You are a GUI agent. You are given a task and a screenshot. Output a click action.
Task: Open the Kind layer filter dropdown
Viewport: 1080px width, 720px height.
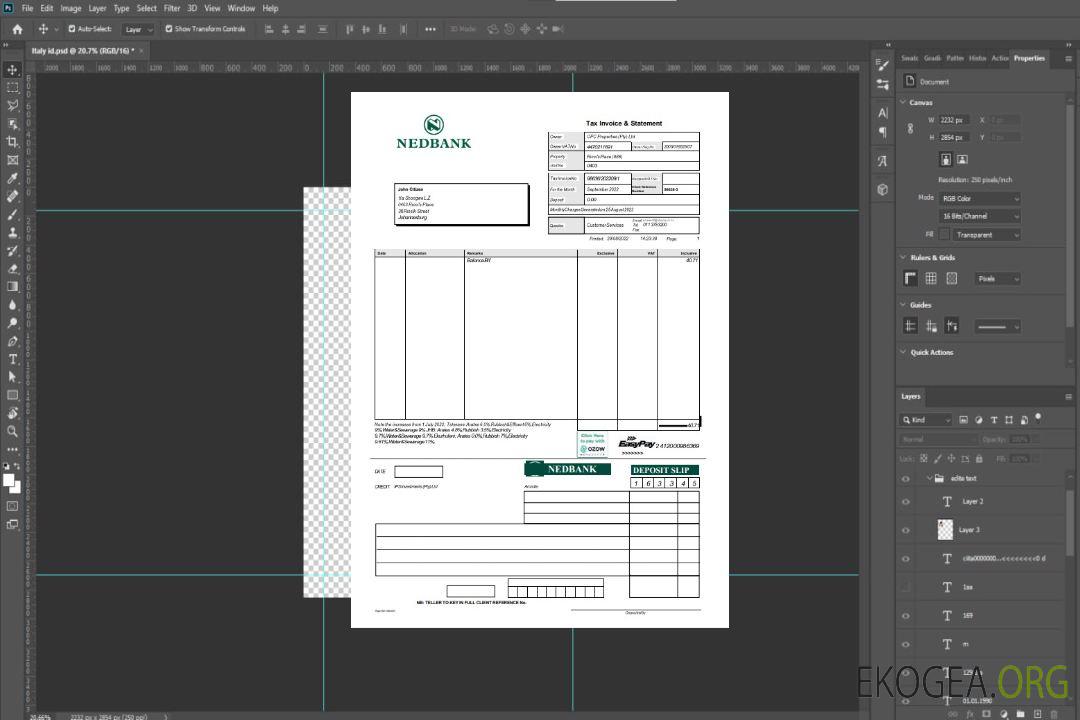point(926,420)
